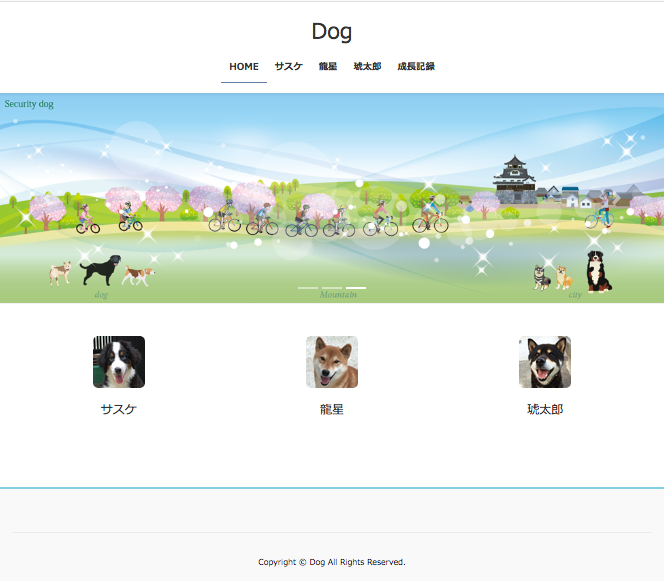Open the 龍星 red Shiba photo thumbnail

click(332, 362)
